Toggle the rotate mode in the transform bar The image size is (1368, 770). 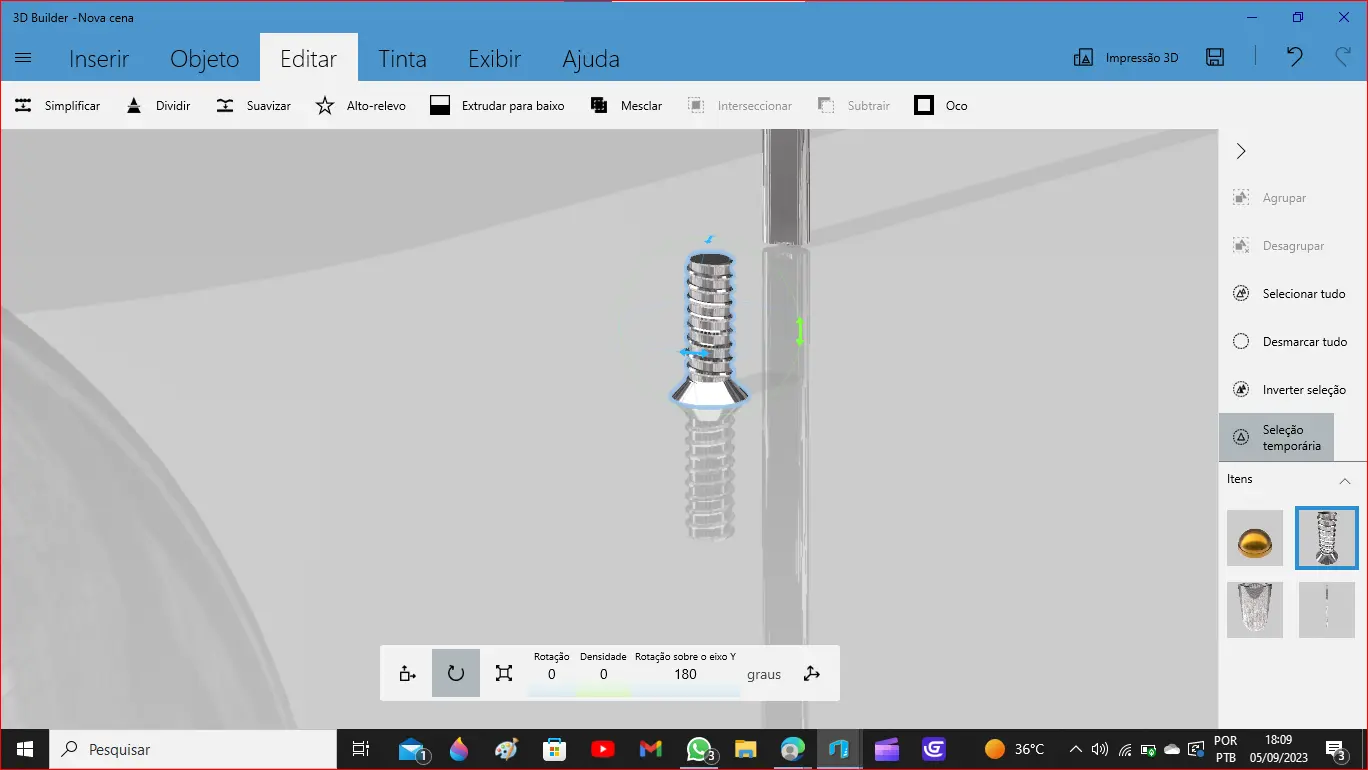coord(455,672)
